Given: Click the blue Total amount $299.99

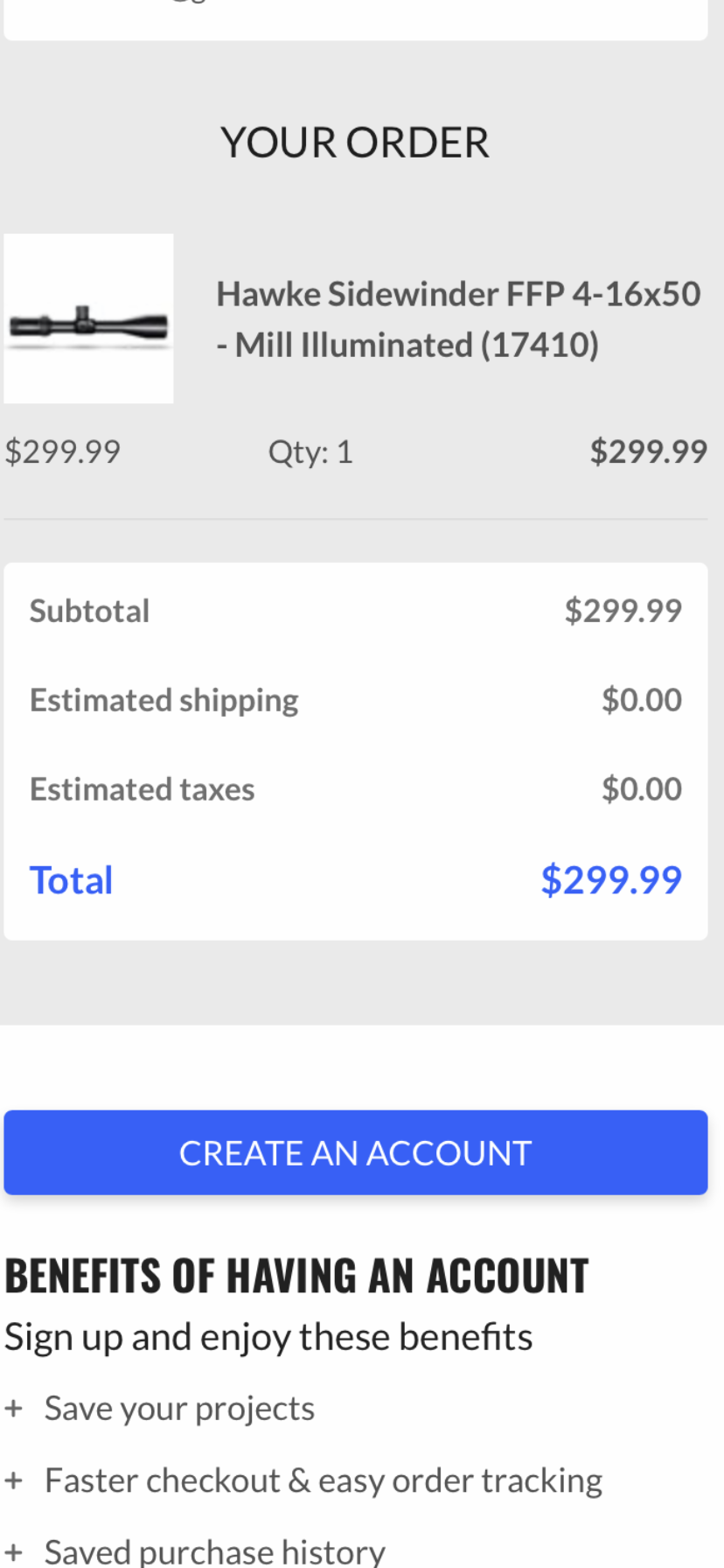Looking at the screenshot, I should pyautogui.click(x=611, y=879).
